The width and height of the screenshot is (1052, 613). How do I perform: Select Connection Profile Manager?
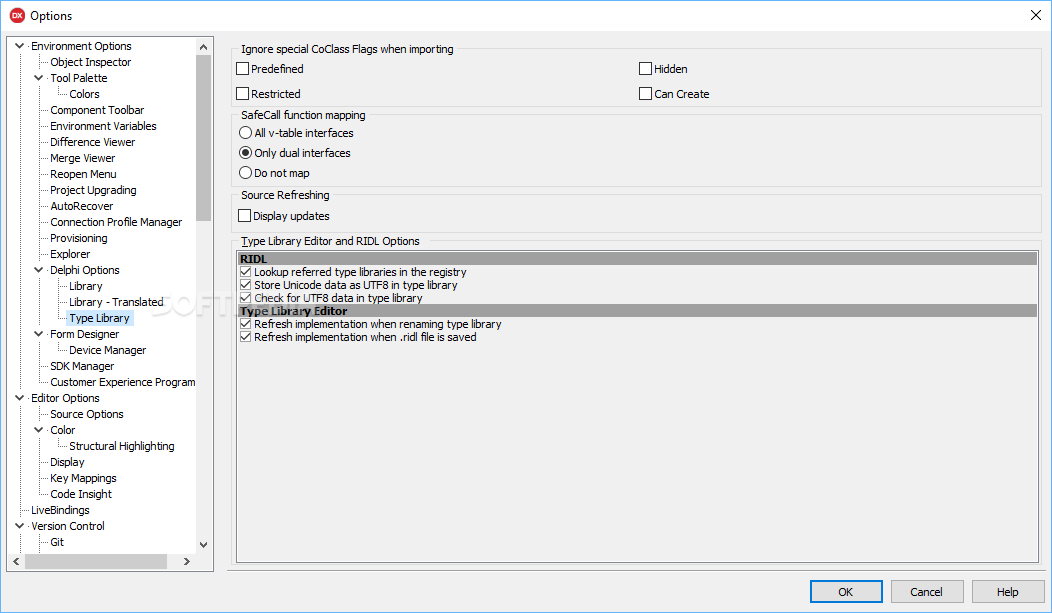(x=116, y=222)
